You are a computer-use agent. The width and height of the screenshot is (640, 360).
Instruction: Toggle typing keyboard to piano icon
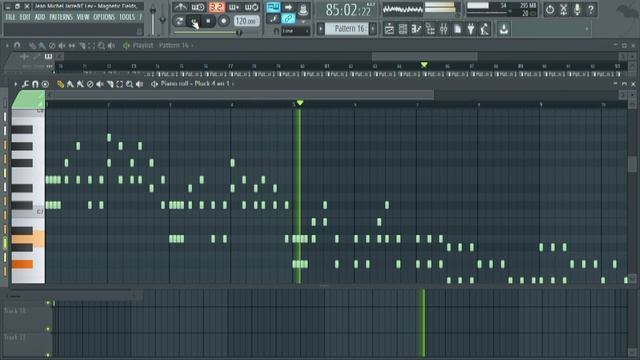pyautogui.click(x=273, y=7)
